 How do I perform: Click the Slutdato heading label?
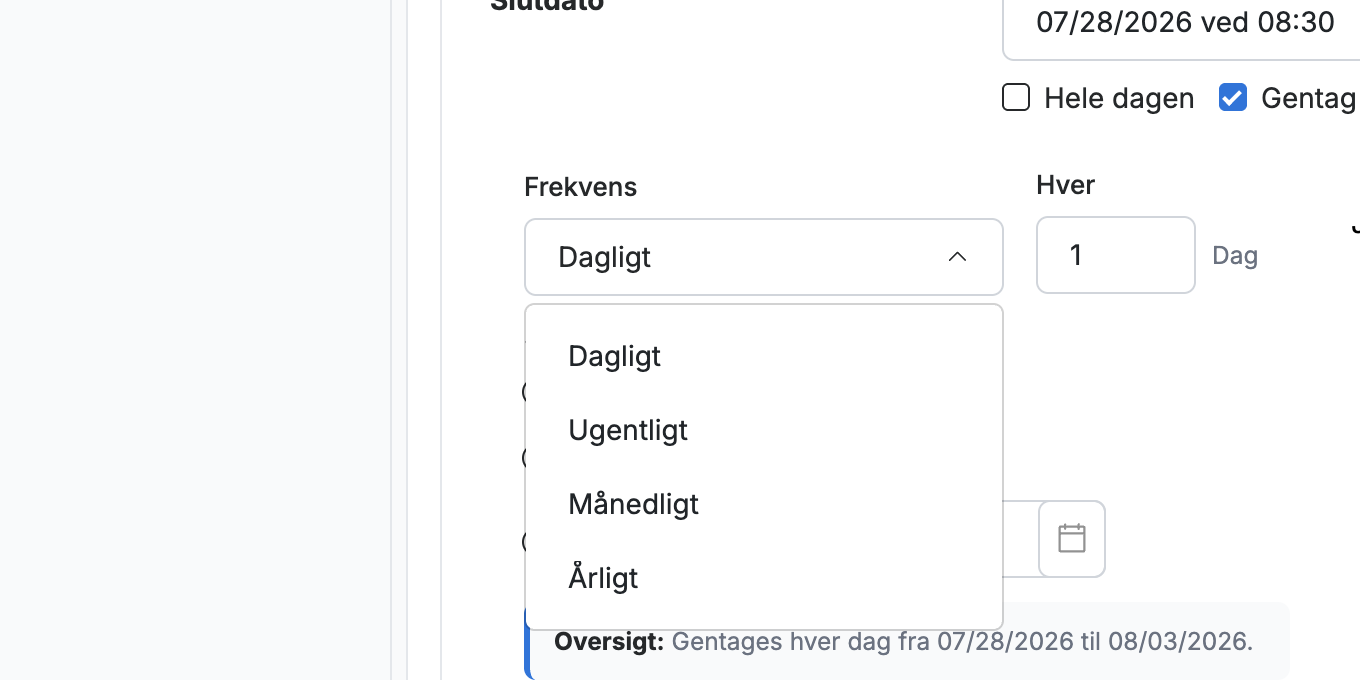(x=547, y=5)
